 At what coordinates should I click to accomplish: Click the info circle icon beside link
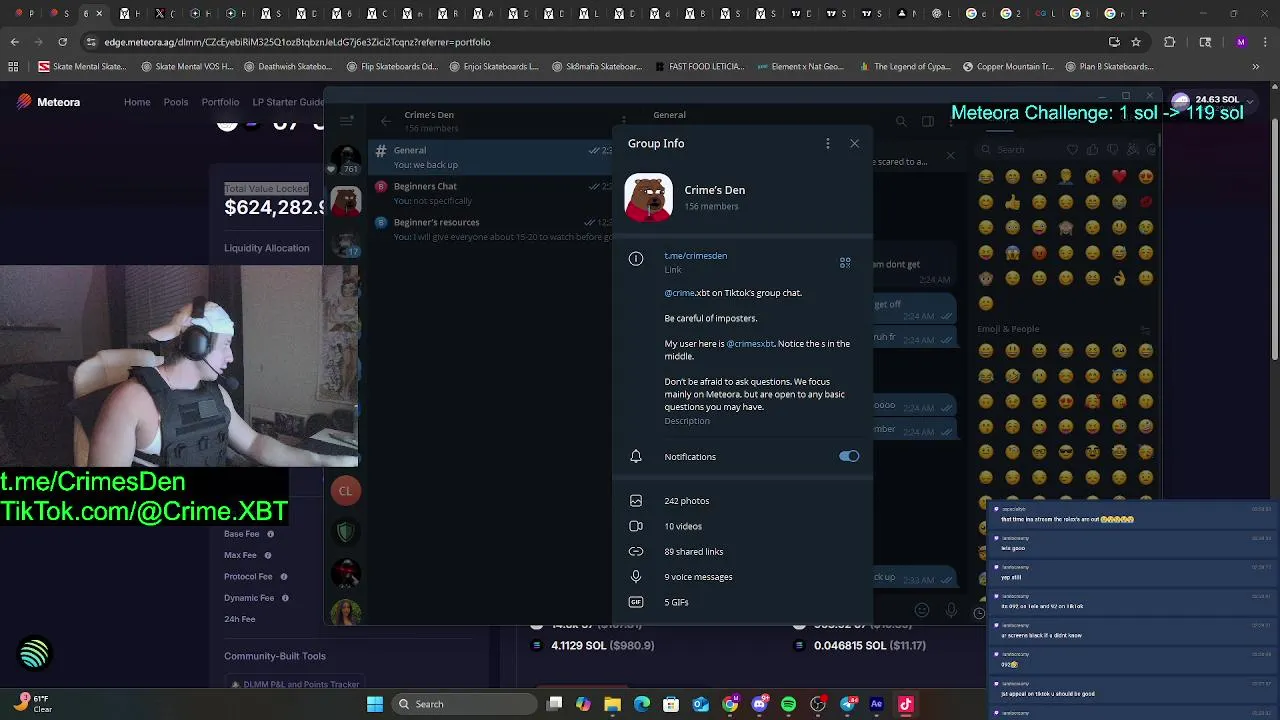635,258
